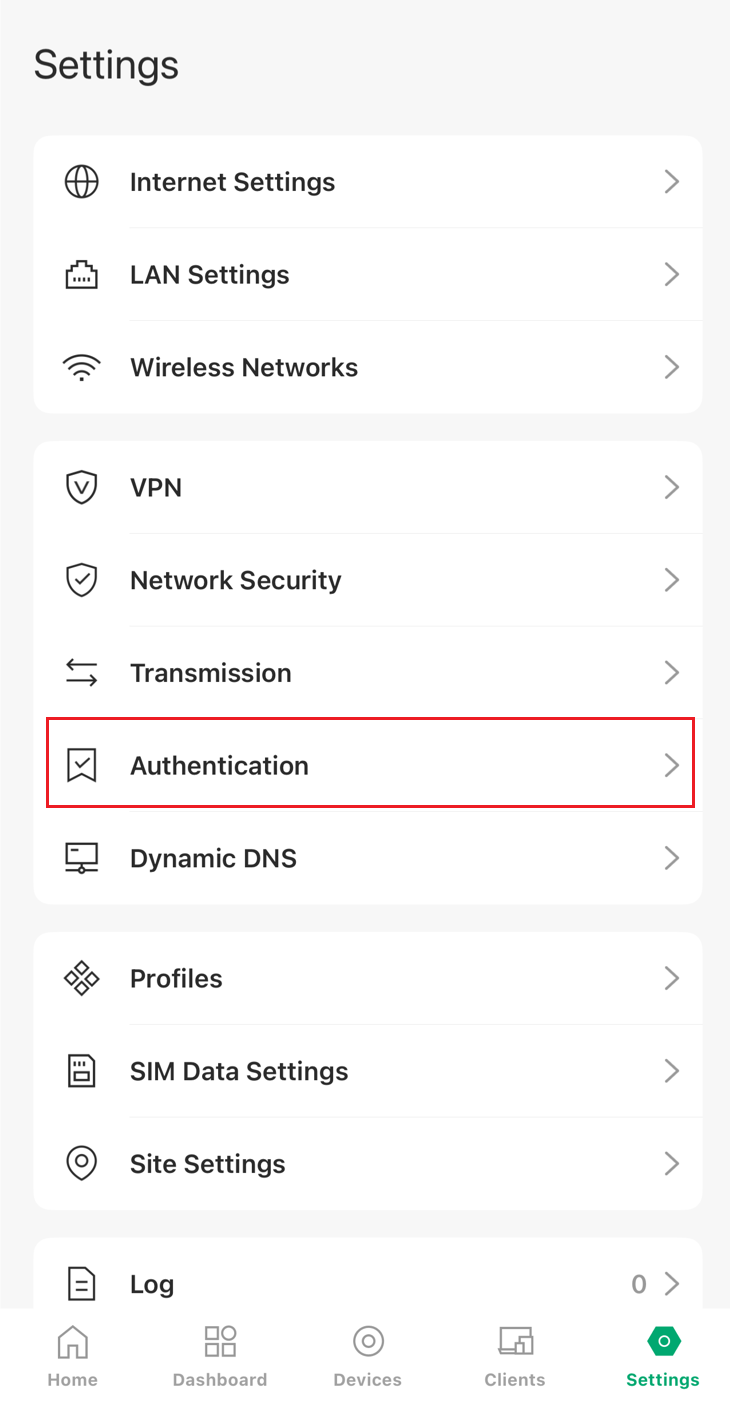This screenshot has height=1407, width=730.
Task: Tap the LAN port icon
Action: pos(81,275)
